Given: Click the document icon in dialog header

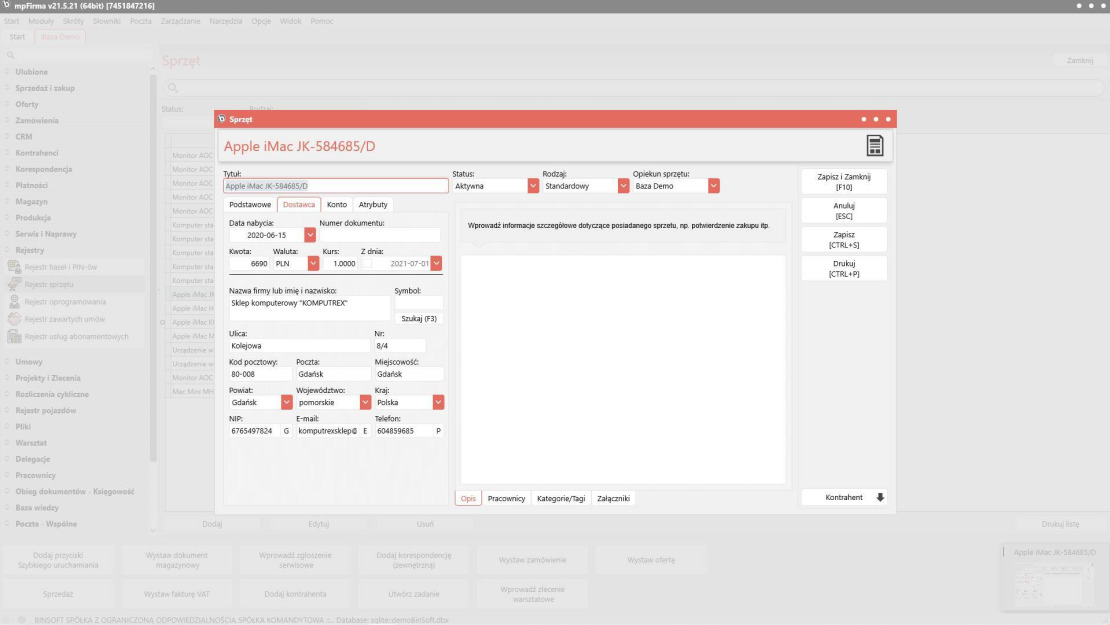Looking at the screenshot, I should 874,146.
